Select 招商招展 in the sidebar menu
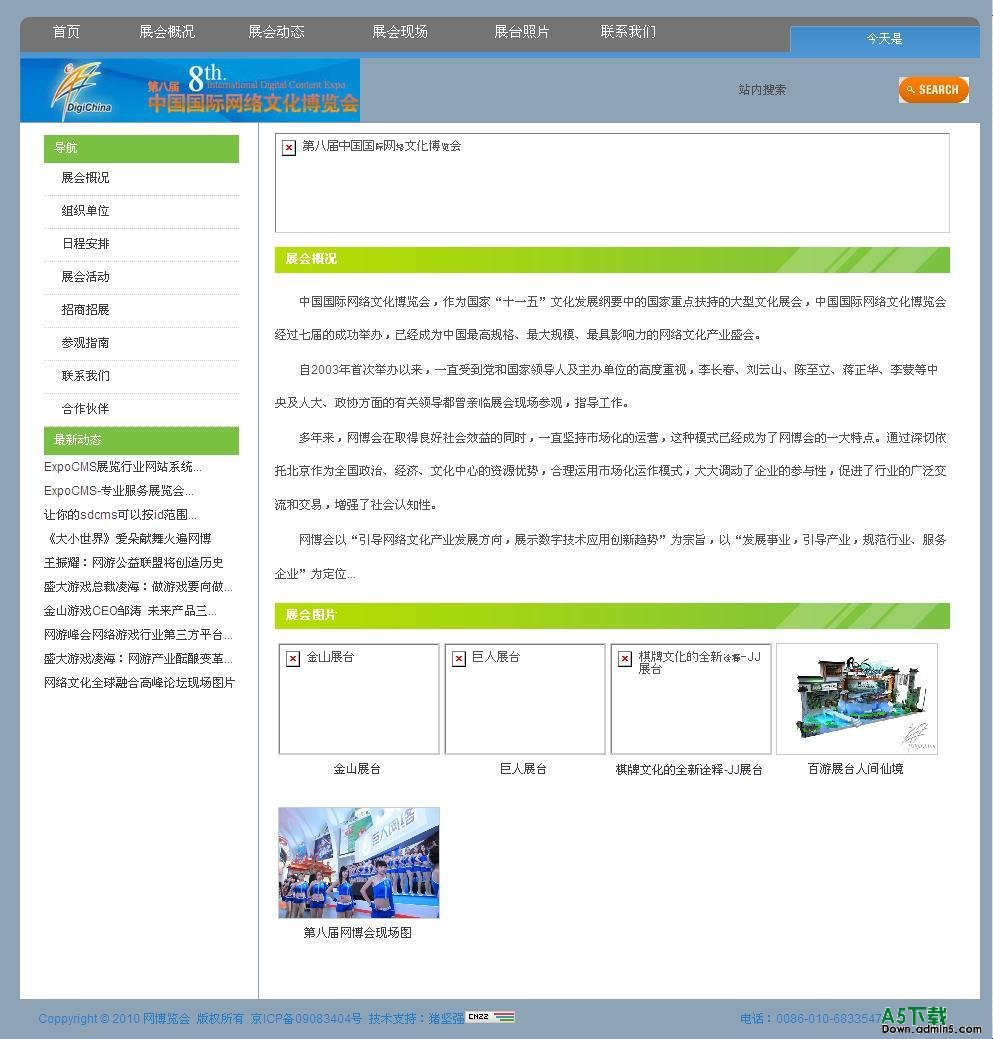The image size is (993, 1039). pos(85,310)
